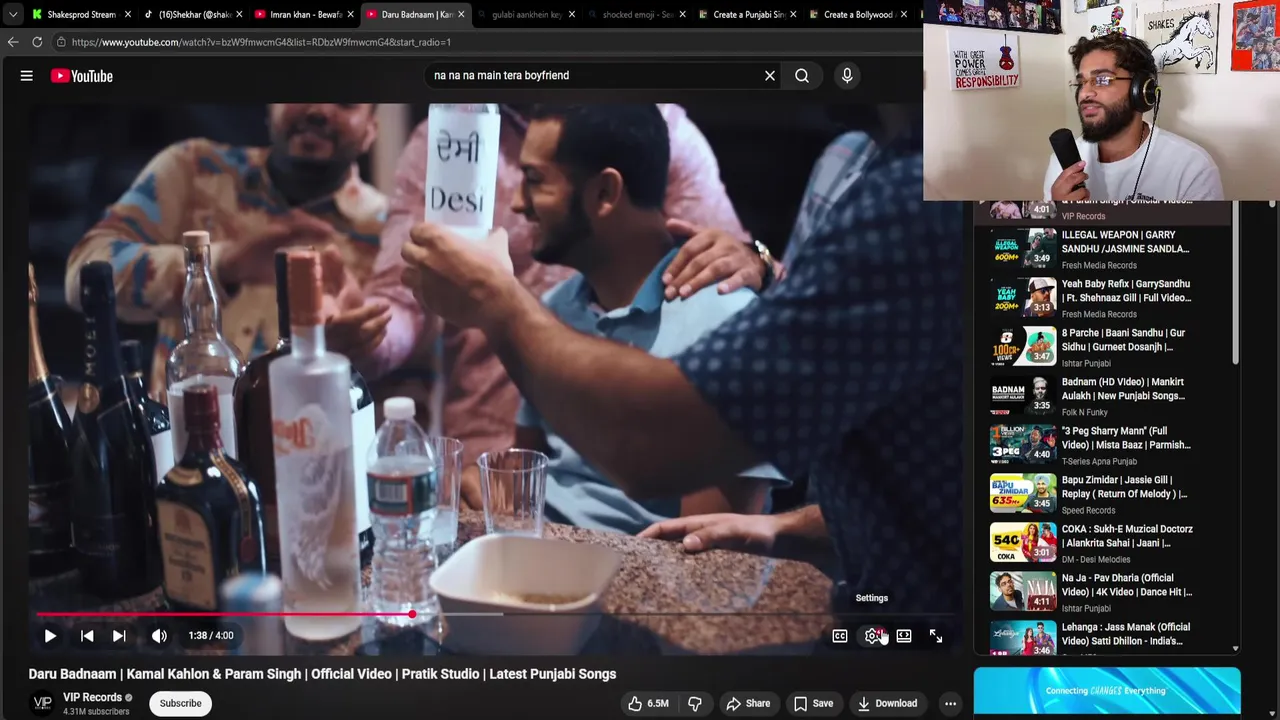Switch to Create a Bollywood tab
This screenshot has height=720, width=1280.
tap(856, 15)
